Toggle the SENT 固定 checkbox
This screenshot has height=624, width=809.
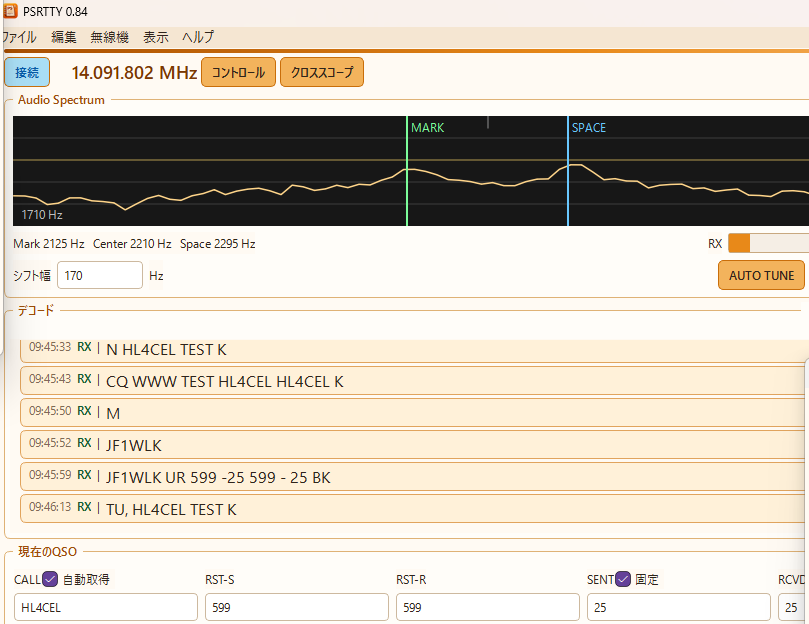point(623,580)
